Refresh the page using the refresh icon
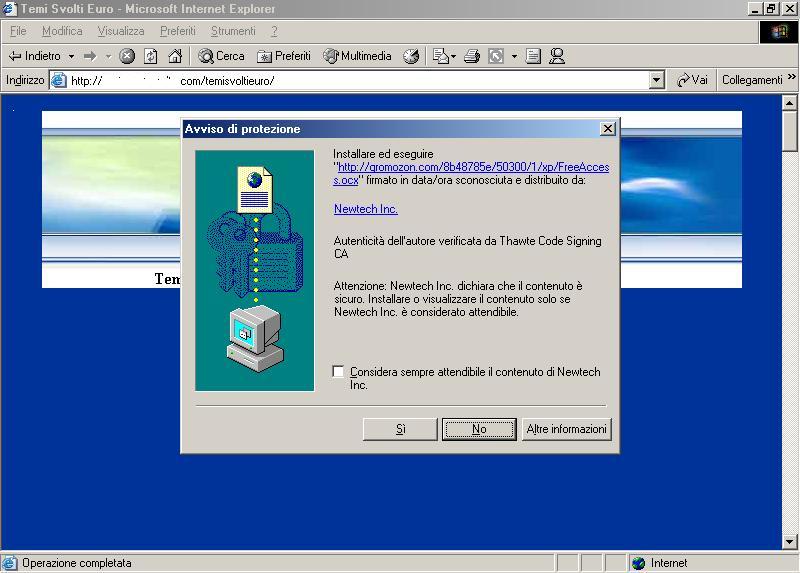Viewport: 800px width, 573px height. (x=151, y=56)
